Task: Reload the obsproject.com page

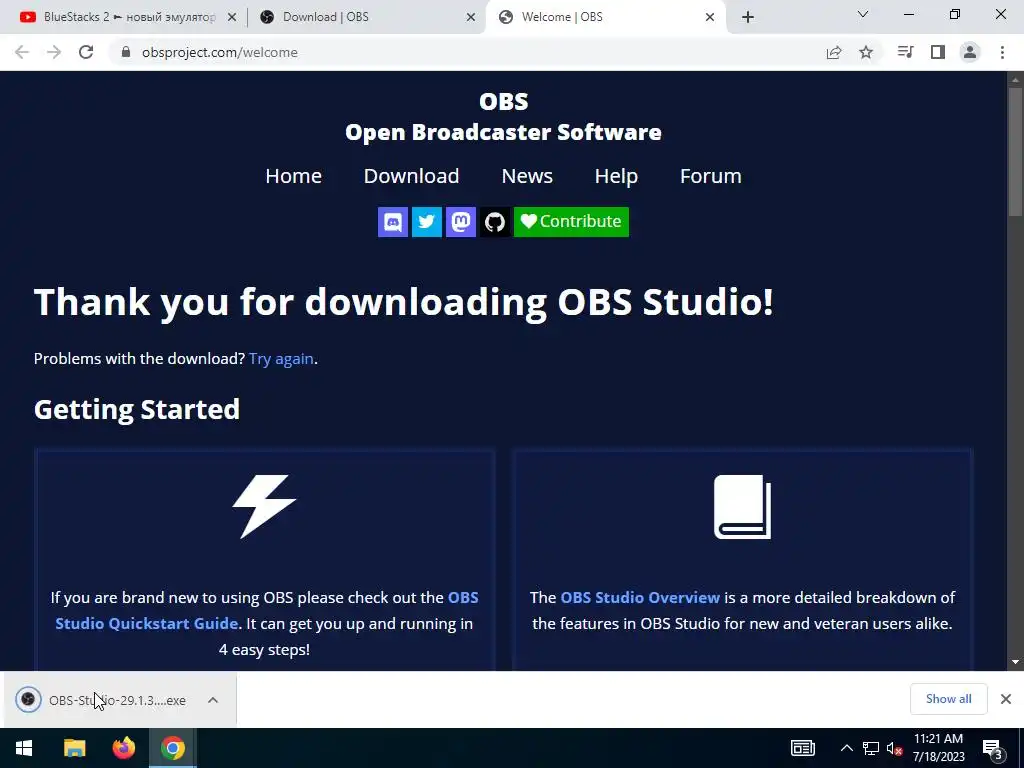Action: tap(86, 52)
